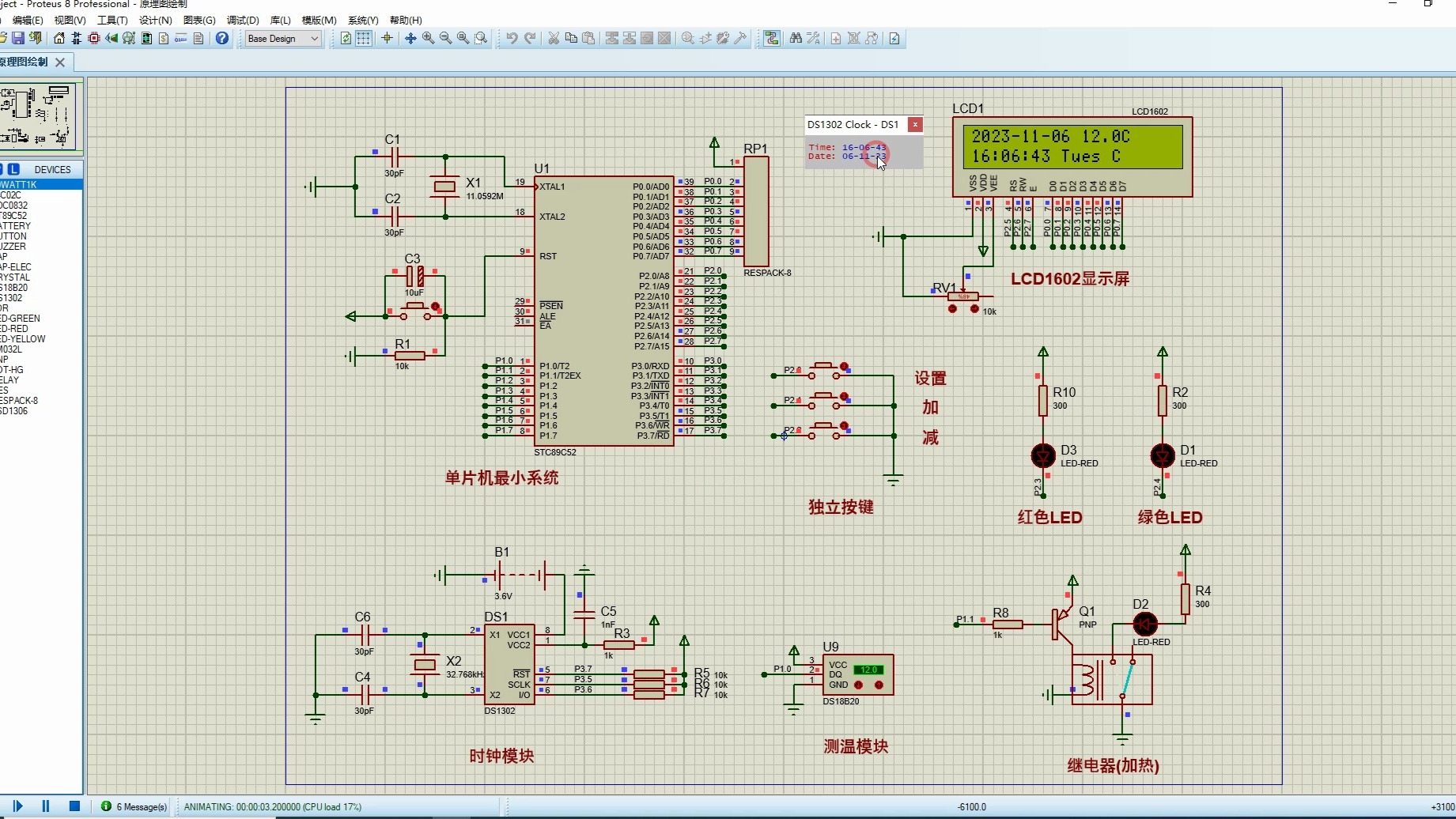Open the 模版(M) menu

319,20
